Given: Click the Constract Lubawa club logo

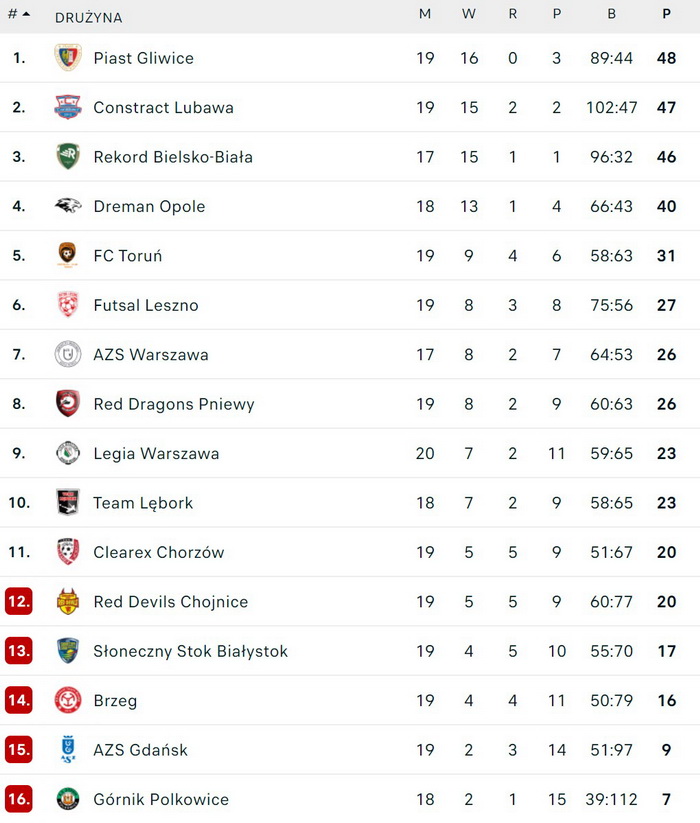Looking at the screenshot, I should (x=68, y=107).
